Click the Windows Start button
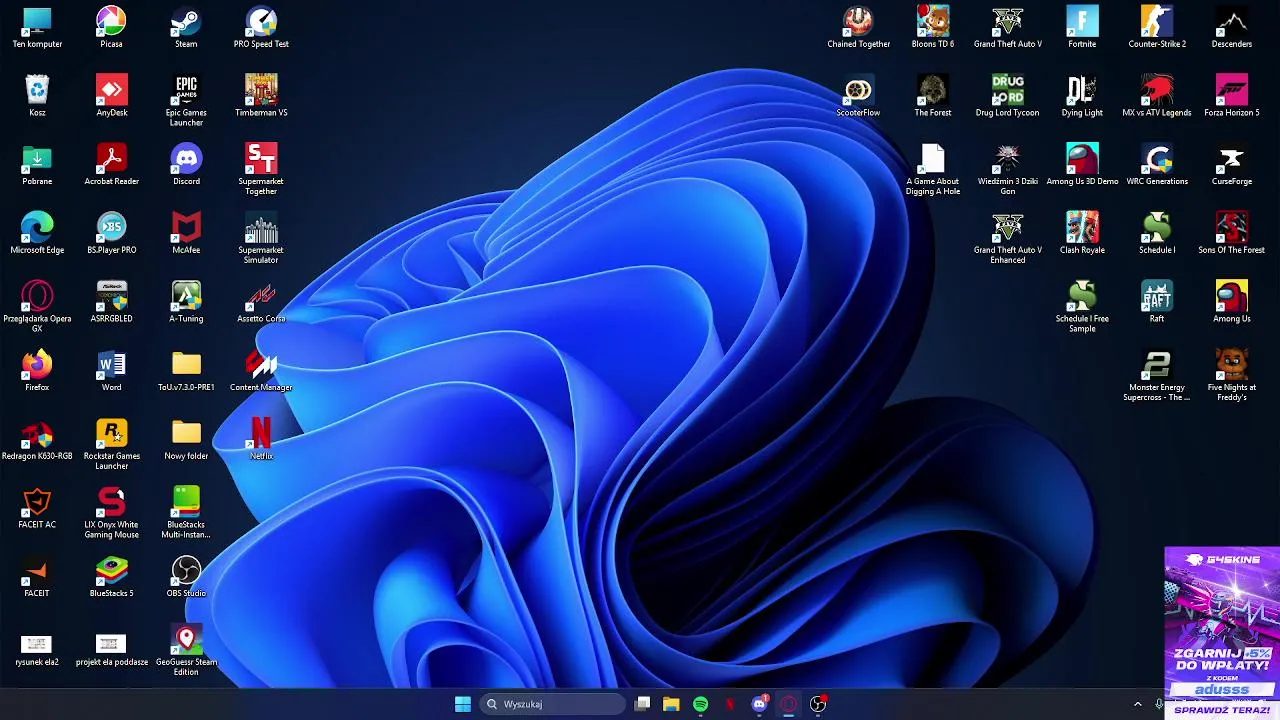This screenshot has width=1280, height=720. point(463,704)
